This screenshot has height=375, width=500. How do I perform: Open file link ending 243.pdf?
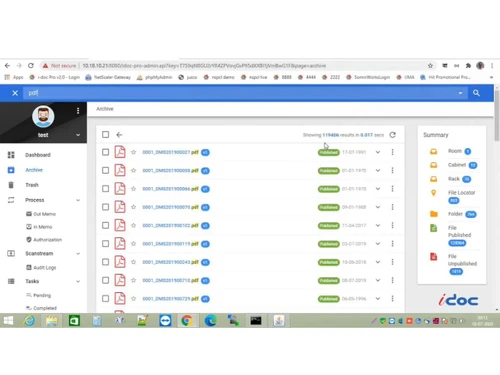[170, 262]
